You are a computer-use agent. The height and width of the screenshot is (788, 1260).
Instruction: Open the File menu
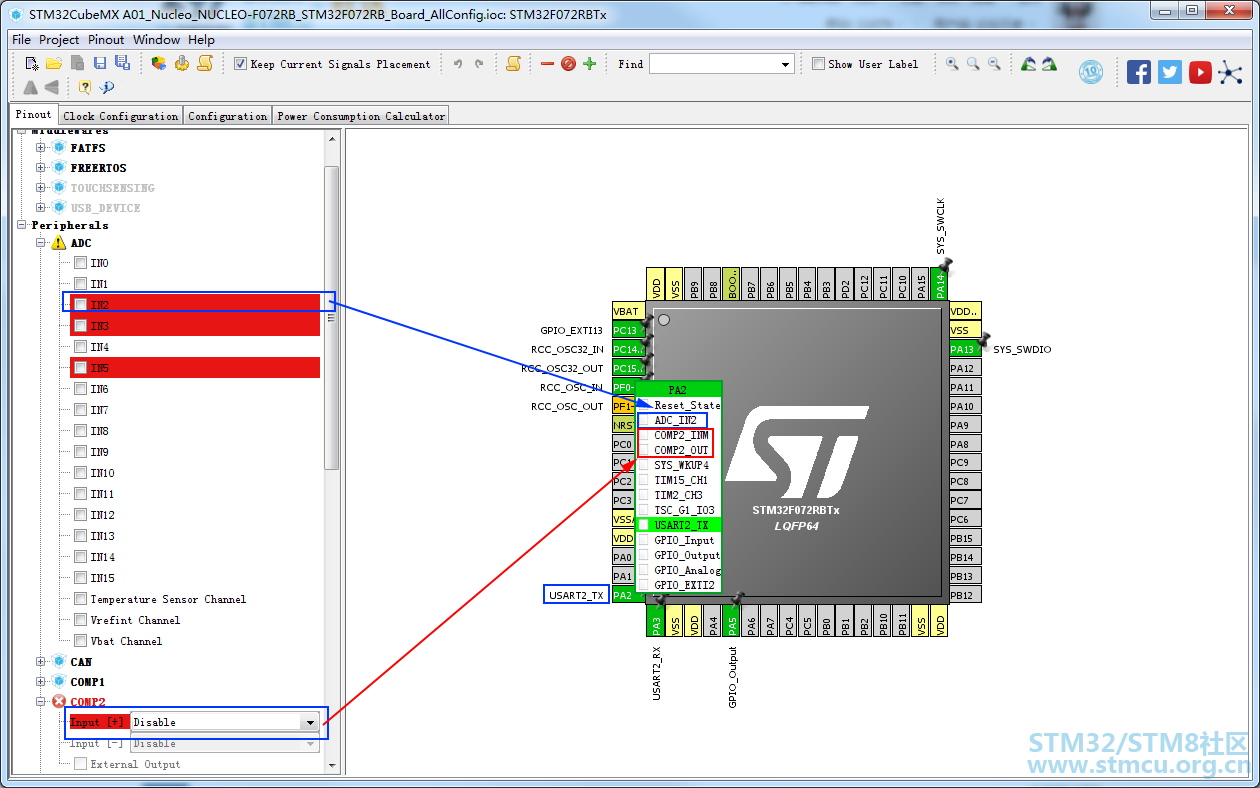click(x=21, y=40)
